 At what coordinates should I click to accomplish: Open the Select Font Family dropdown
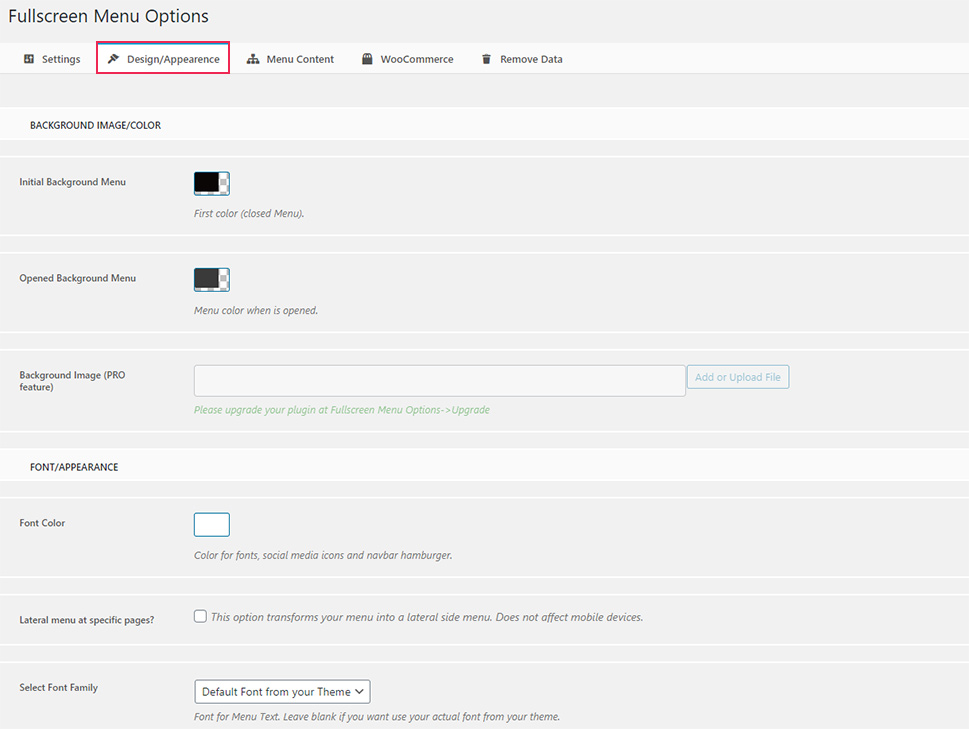click(x=282, y=691)
